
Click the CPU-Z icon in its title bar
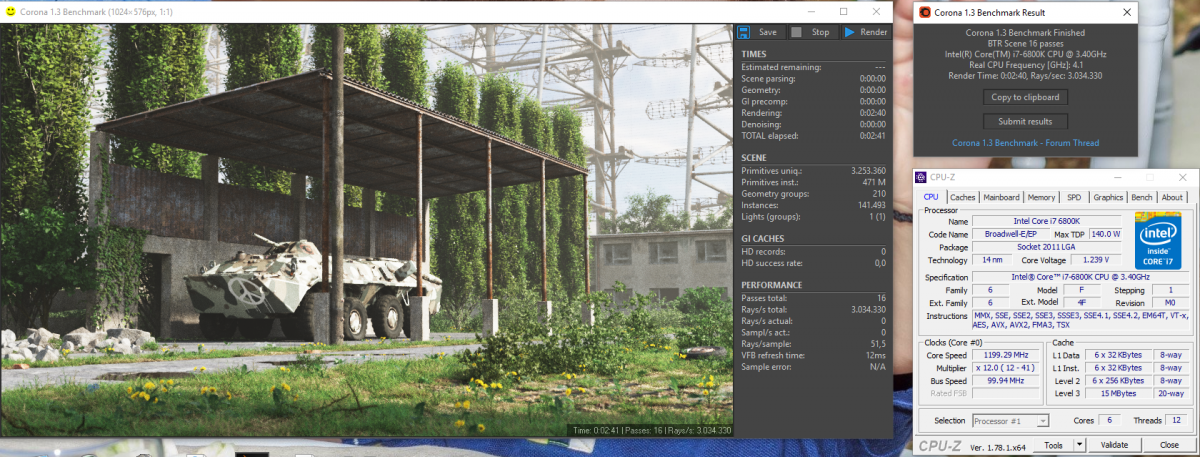tap(922, 177)
